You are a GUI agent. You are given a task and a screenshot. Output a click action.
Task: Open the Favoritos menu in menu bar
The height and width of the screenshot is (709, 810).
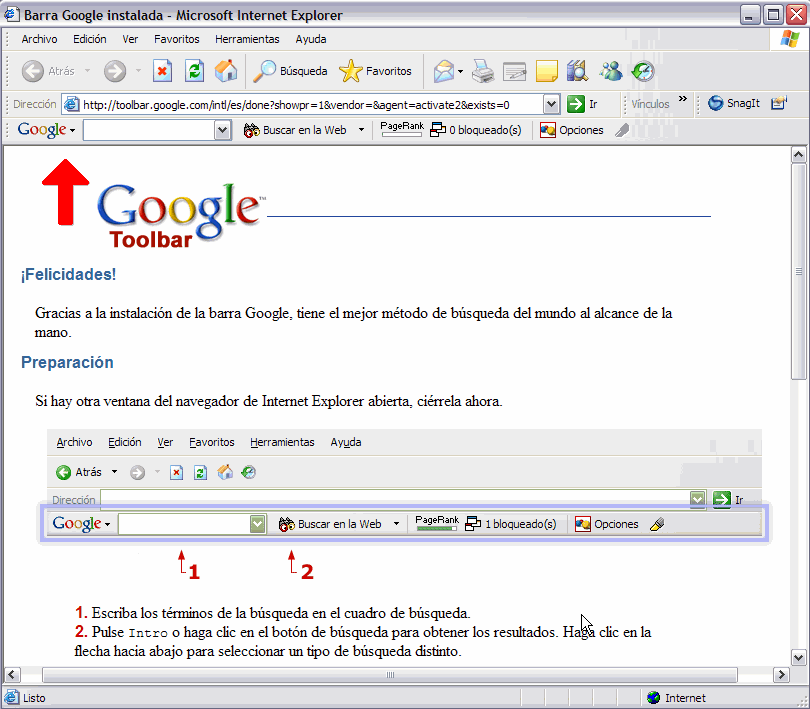pyautogui.click(x=176, y=39)
